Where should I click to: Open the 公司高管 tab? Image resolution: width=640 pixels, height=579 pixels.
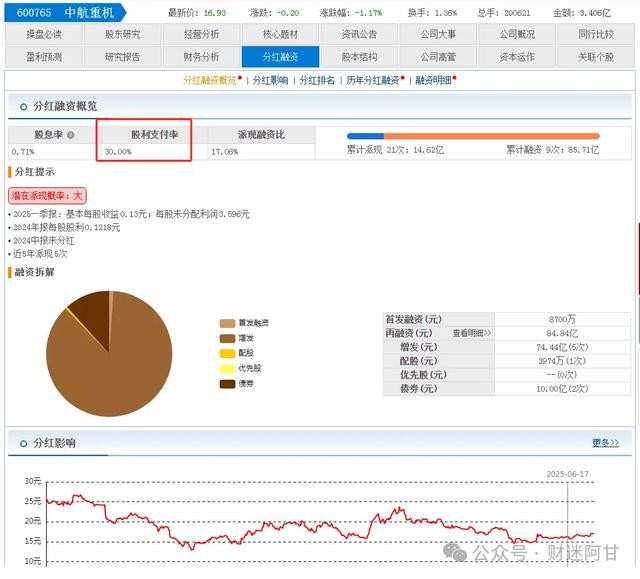438,57
